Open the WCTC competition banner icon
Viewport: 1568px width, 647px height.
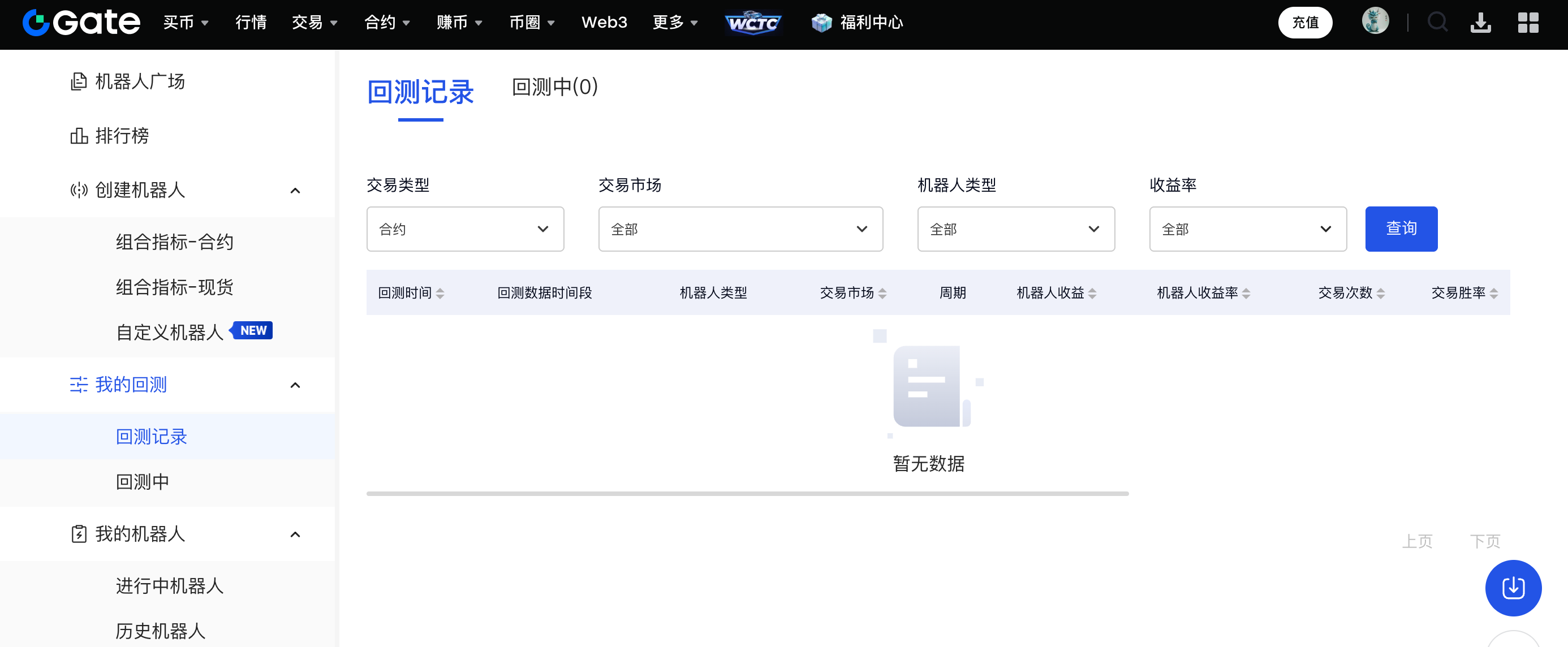point(752,23)
